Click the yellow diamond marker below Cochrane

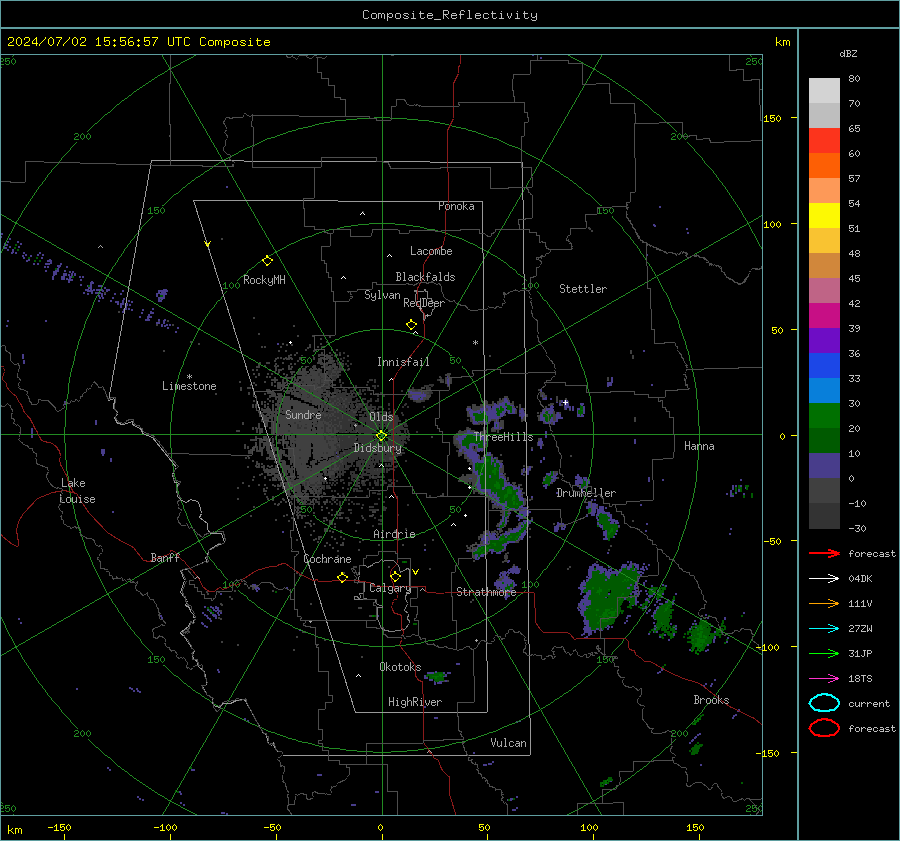pyautogui.click(x=343, y=577)
